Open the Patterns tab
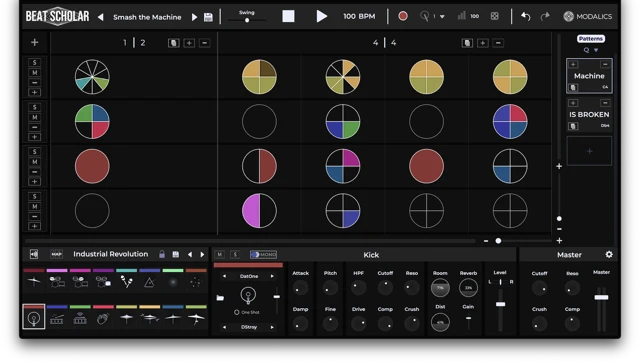 pos(590,39)
